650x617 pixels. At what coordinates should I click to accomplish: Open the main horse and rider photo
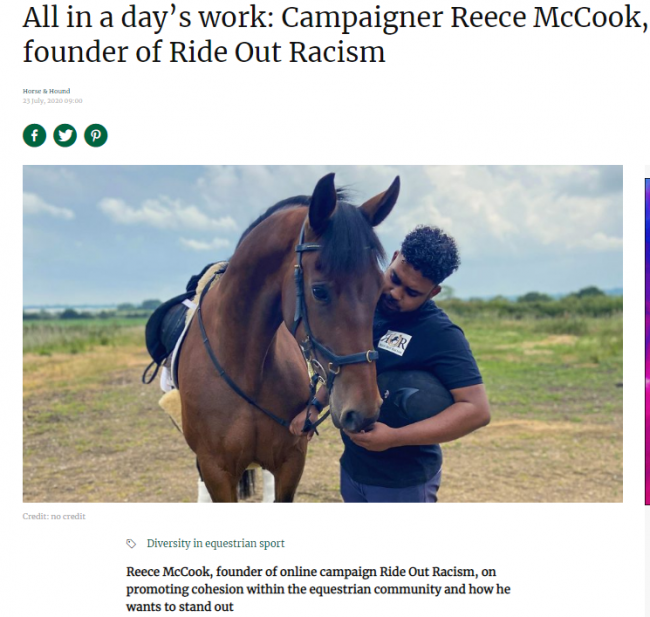(322, 333)
